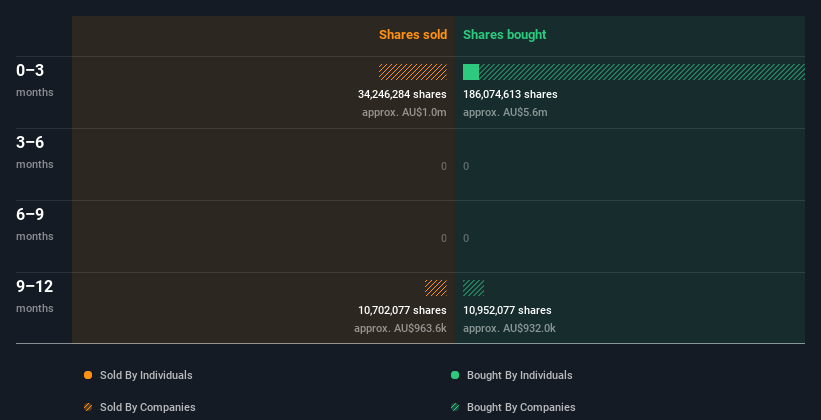Select the 0–3 months row label
The width and height of the screenshot is (821, 420).
coord(35,80)
